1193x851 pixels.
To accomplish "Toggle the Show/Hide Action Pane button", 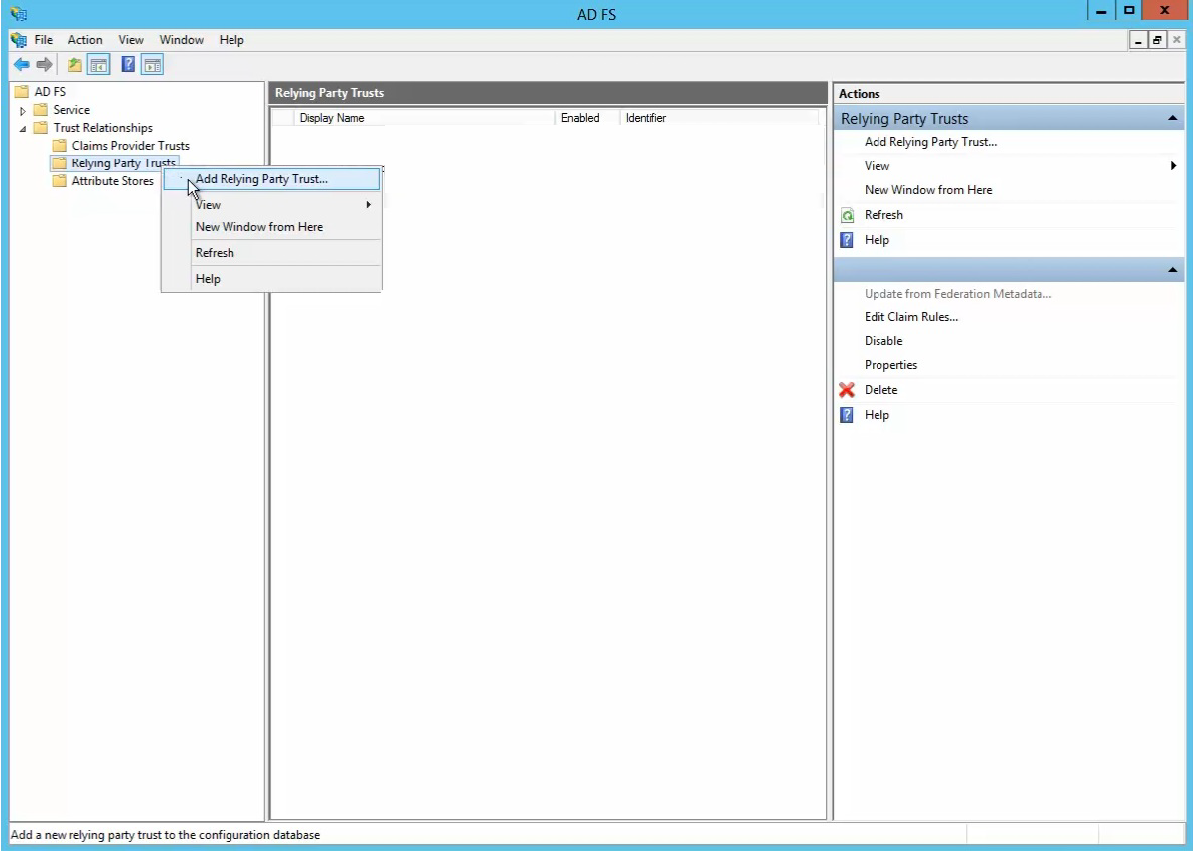I will 152,65.
